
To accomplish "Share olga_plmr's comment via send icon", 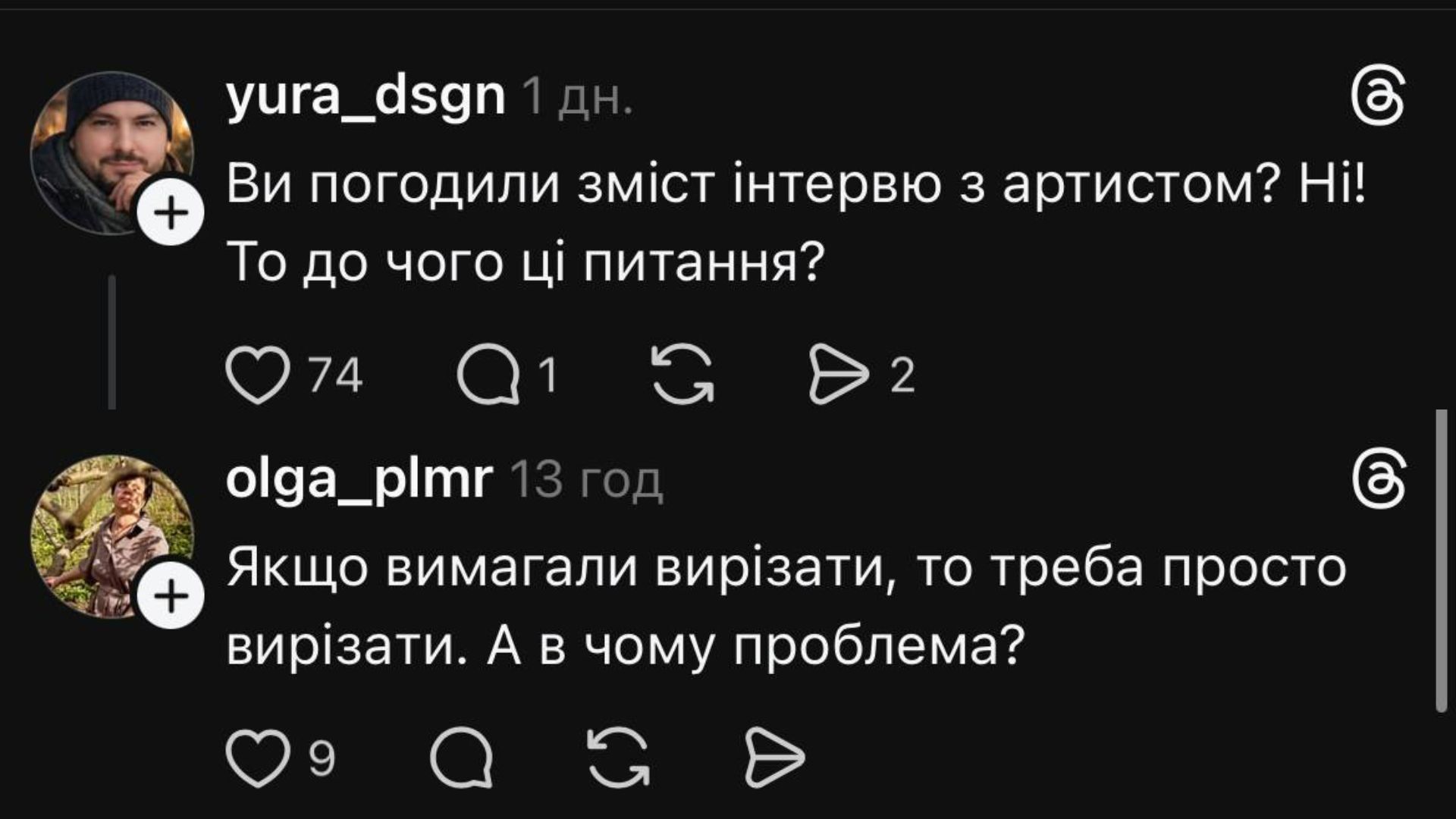I will (774, 757).
